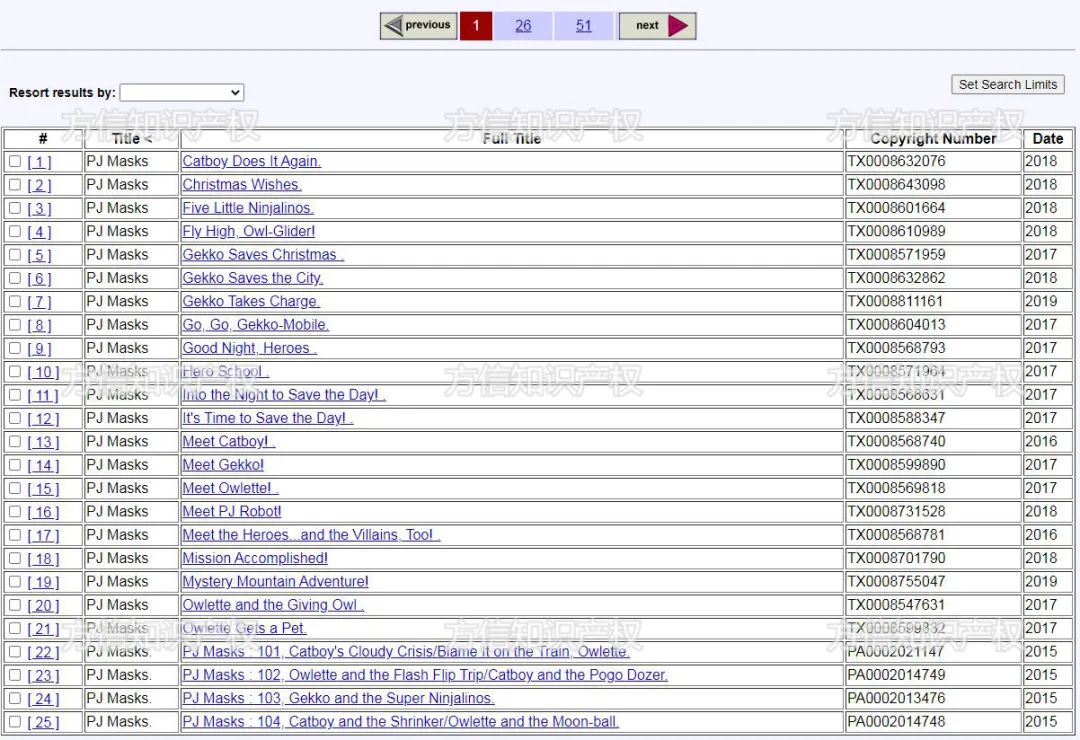This screenshot has height=740, width=1080.
Task: Select the 2019 date in the Gekko Takes Charge row
Action: pyautogui.click(x=1041, y=302)
